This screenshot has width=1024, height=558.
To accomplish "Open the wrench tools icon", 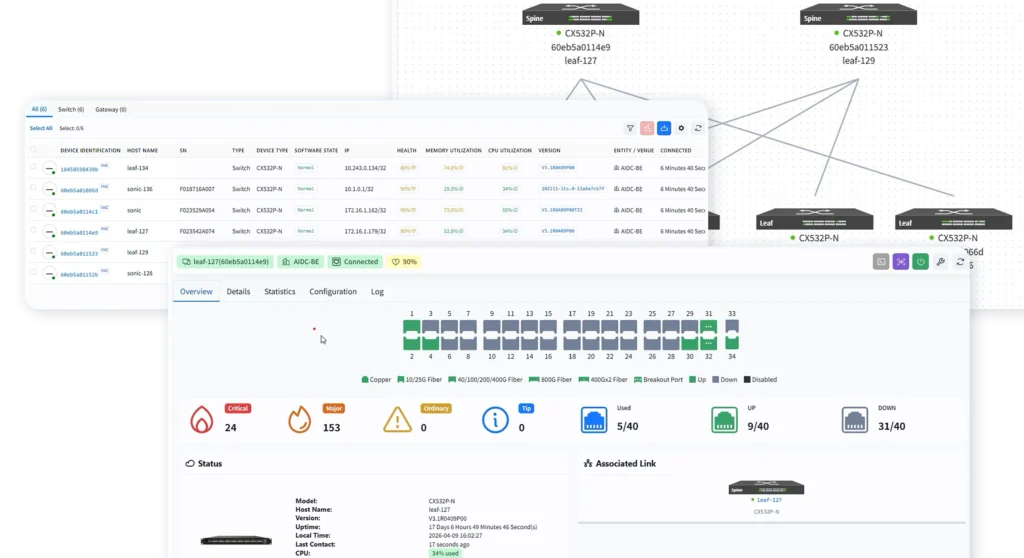I will [x=940, y=262].
